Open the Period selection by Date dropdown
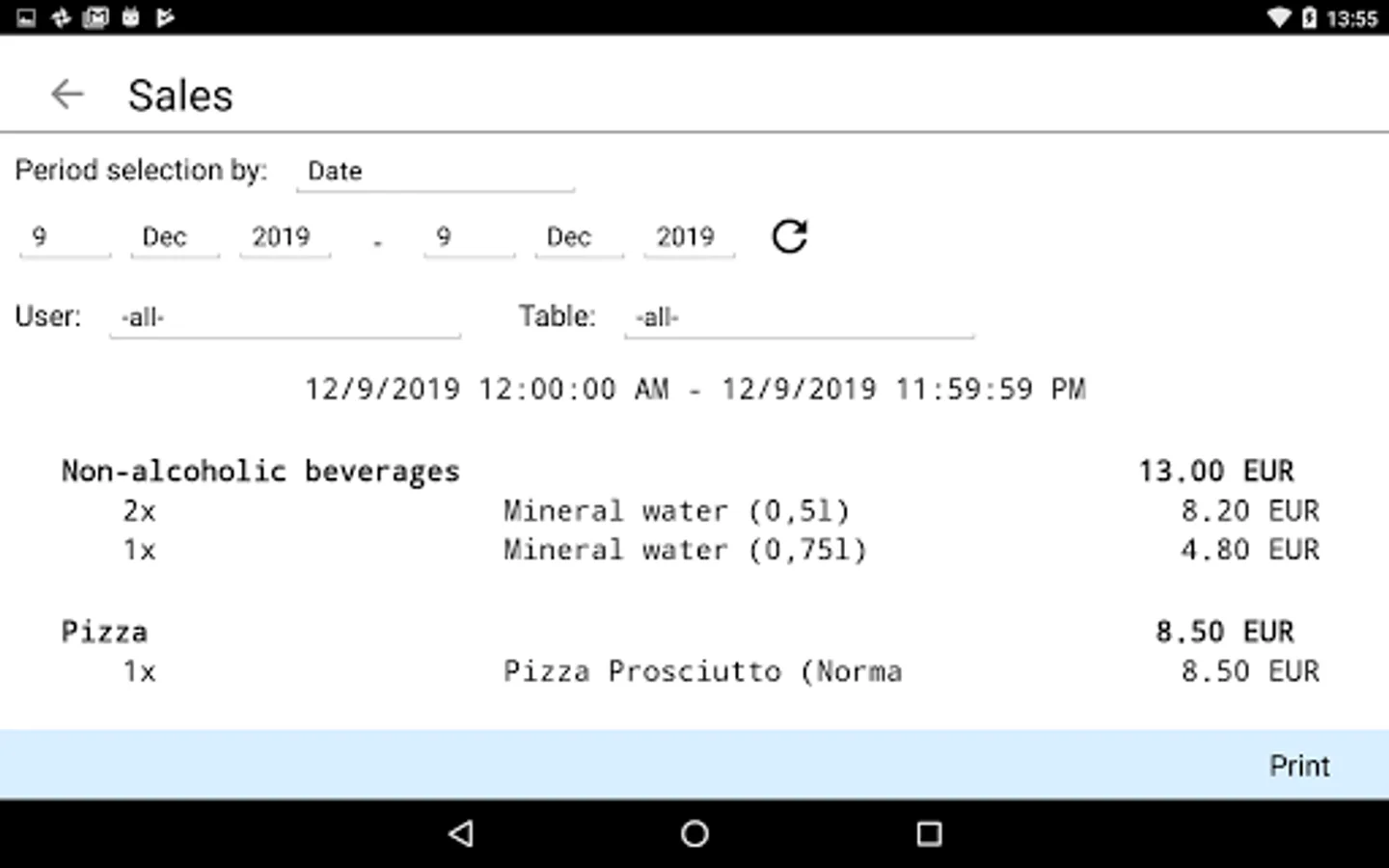 (434, 172)
